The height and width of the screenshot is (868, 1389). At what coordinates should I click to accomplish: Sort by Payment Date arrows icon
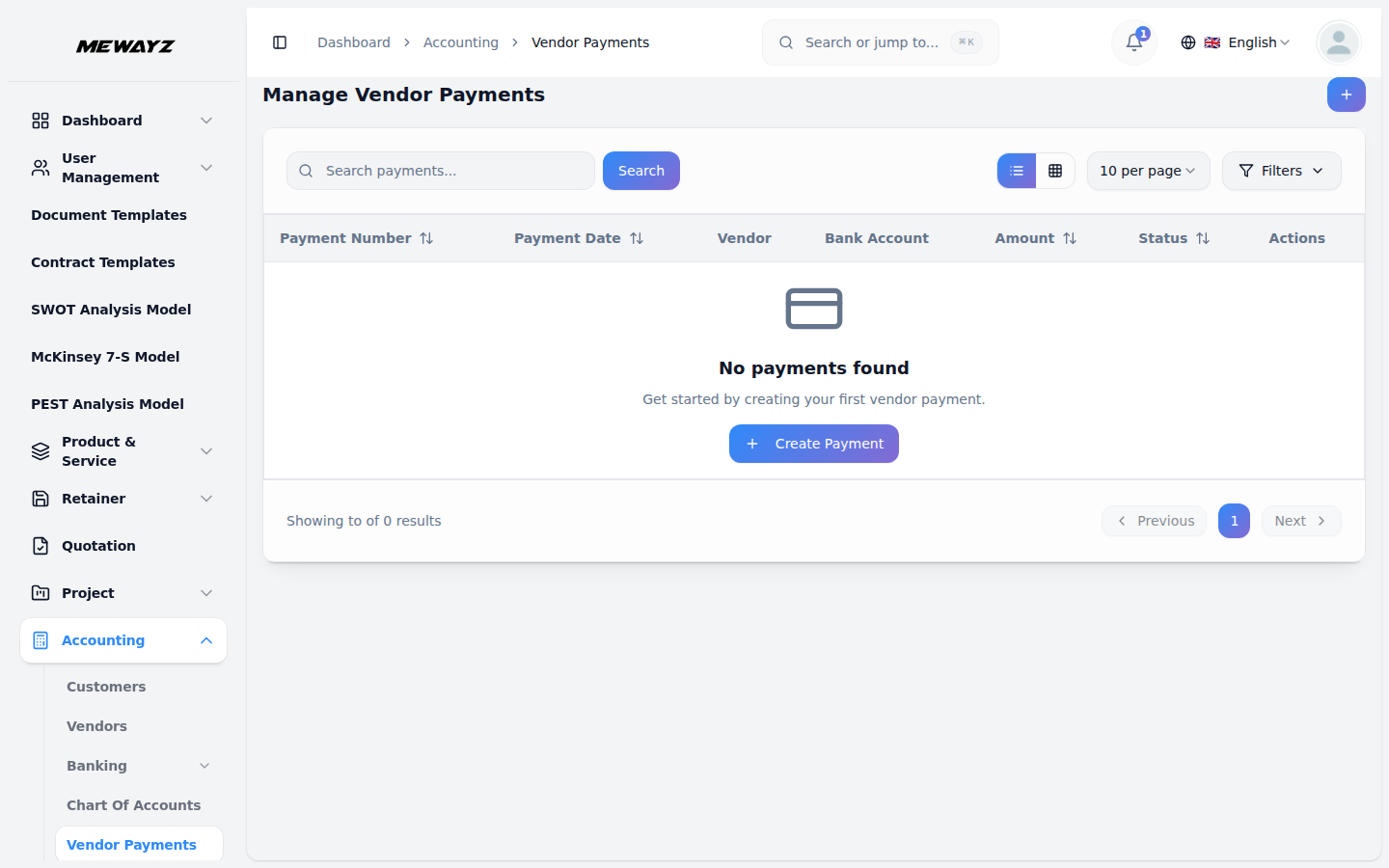pyautogui.click(x=637, y=238)
